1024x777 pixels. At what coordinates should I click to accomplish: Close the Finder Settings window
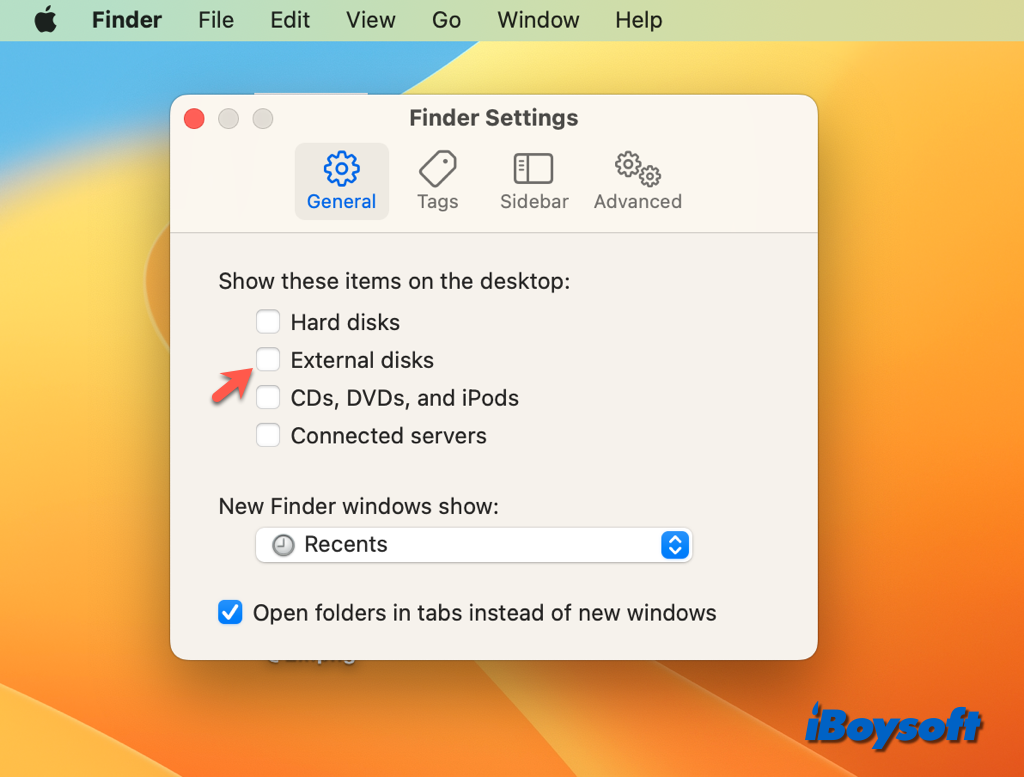(x=195, y=119)
